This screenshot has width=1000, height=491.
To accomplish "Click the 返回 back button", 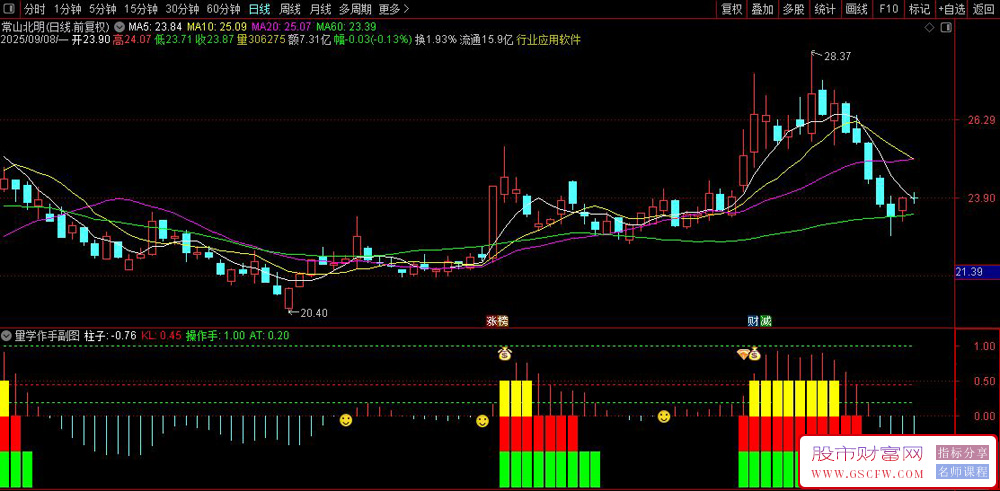I will (x=985, y=9).
